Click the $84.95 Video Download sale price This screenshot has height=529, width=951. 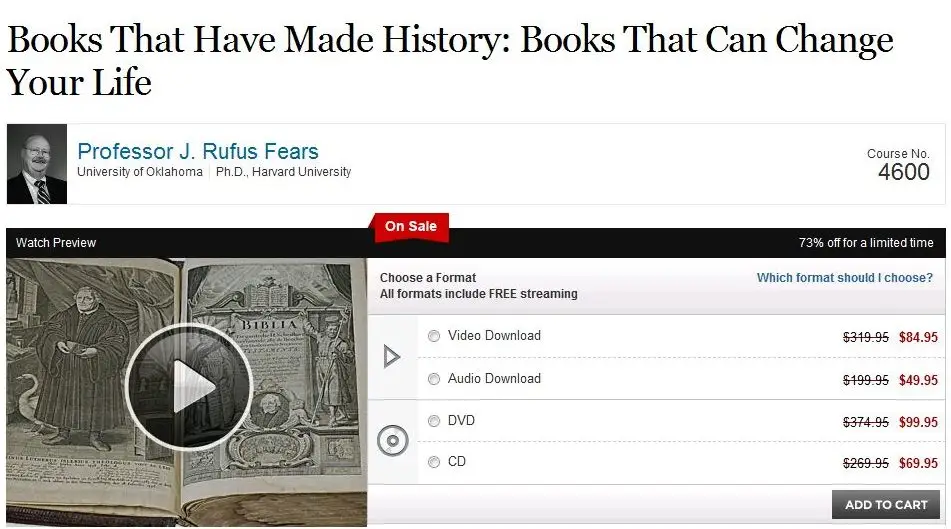(x=918, y=337)
